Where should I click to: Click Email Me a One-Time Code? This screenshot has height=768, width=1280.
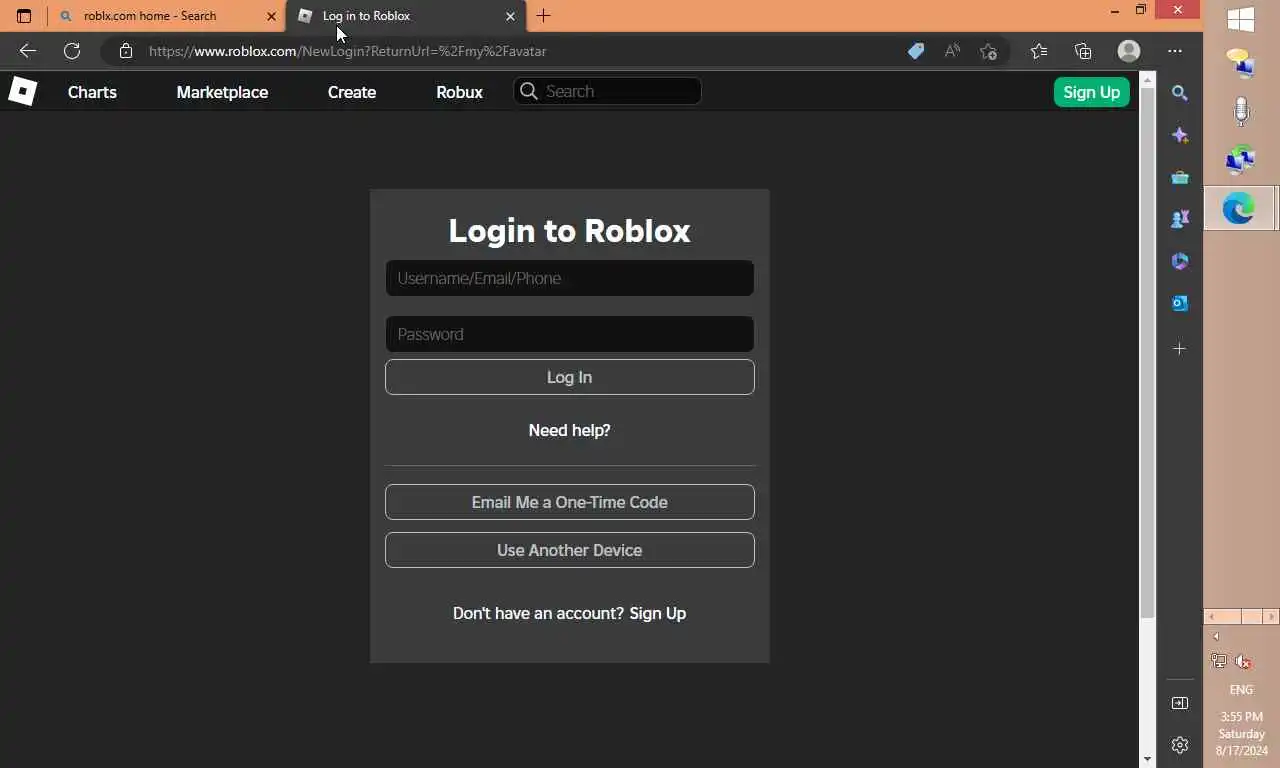pos(570,502)
